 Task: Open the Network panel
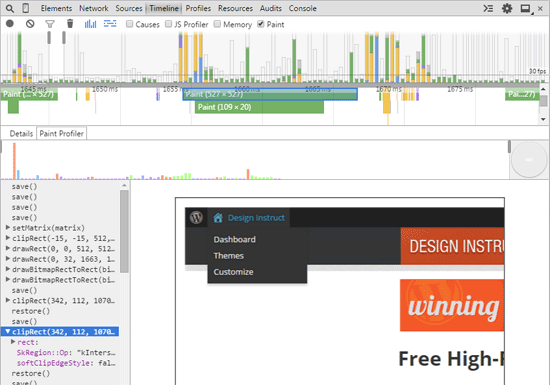[94, 8]
